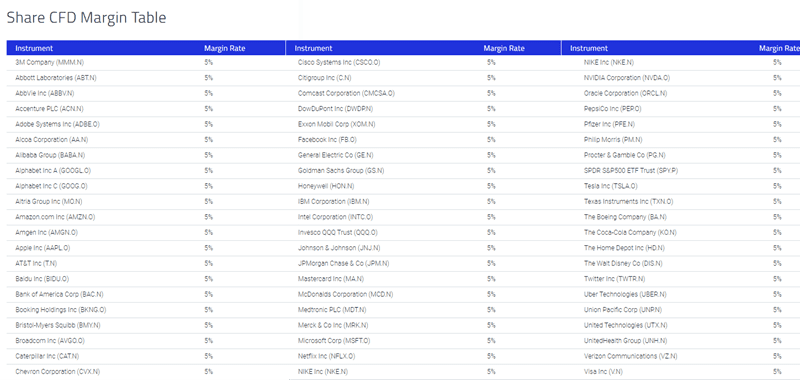
Task: Click Chevron Corporation (CVX.N) entry
Action: (58, 371)
